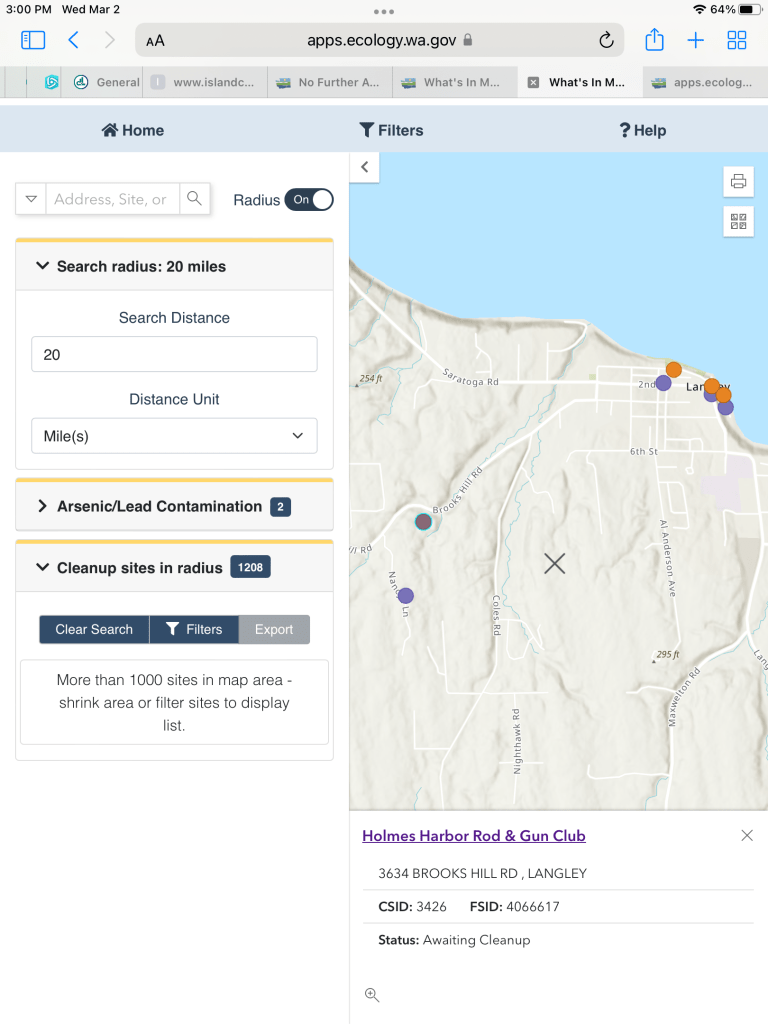Toggle the Radius switch off
Image resolution: width=768 pixels, height=1024 pixels.
pos(309,200)
